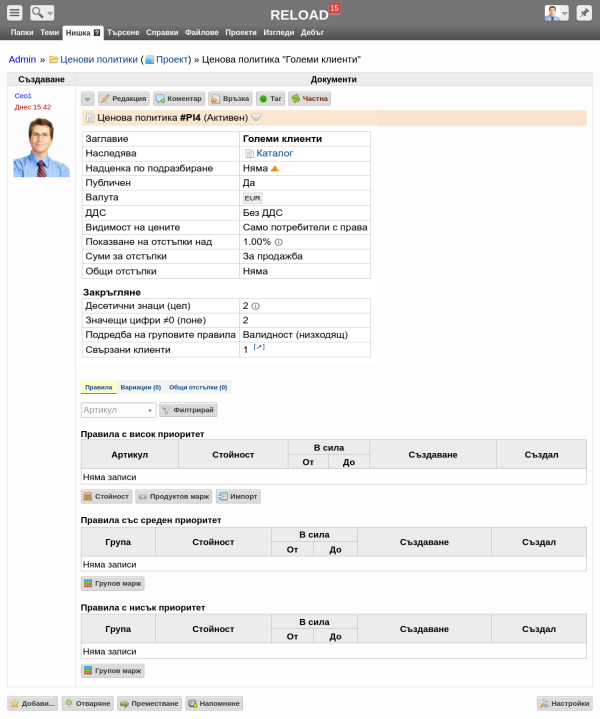Screen dimensions: 600x719
Task: Click the Импорт button
Action: click(239, 497)
